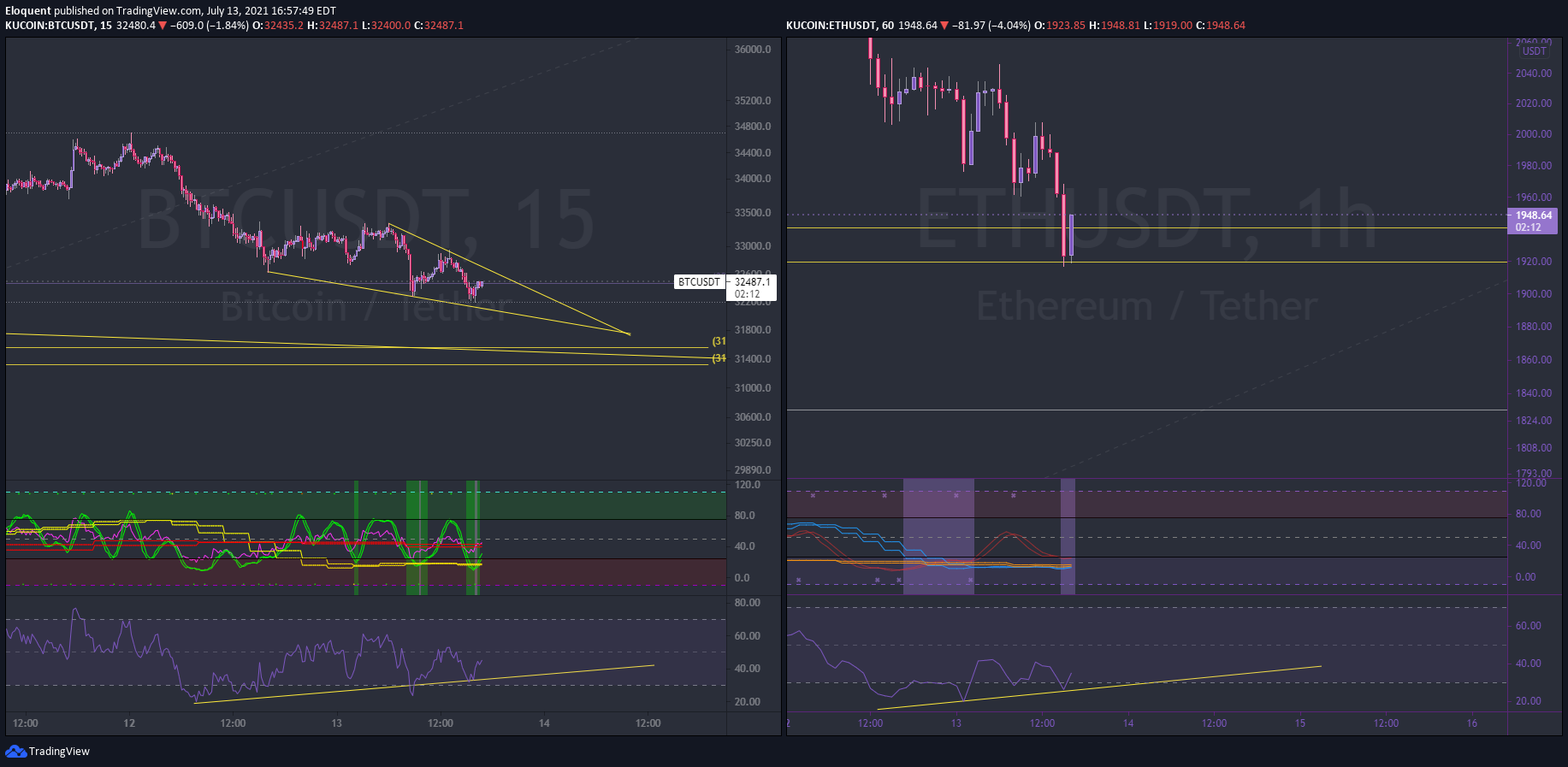
Task: Click the 29890.0 price axis label
Action: [753, 470]
